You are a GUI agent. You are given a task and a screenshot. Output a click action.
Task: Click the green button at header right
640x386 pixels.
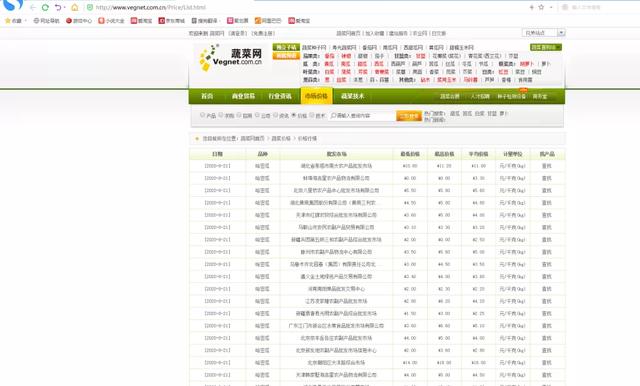point(546,47)
